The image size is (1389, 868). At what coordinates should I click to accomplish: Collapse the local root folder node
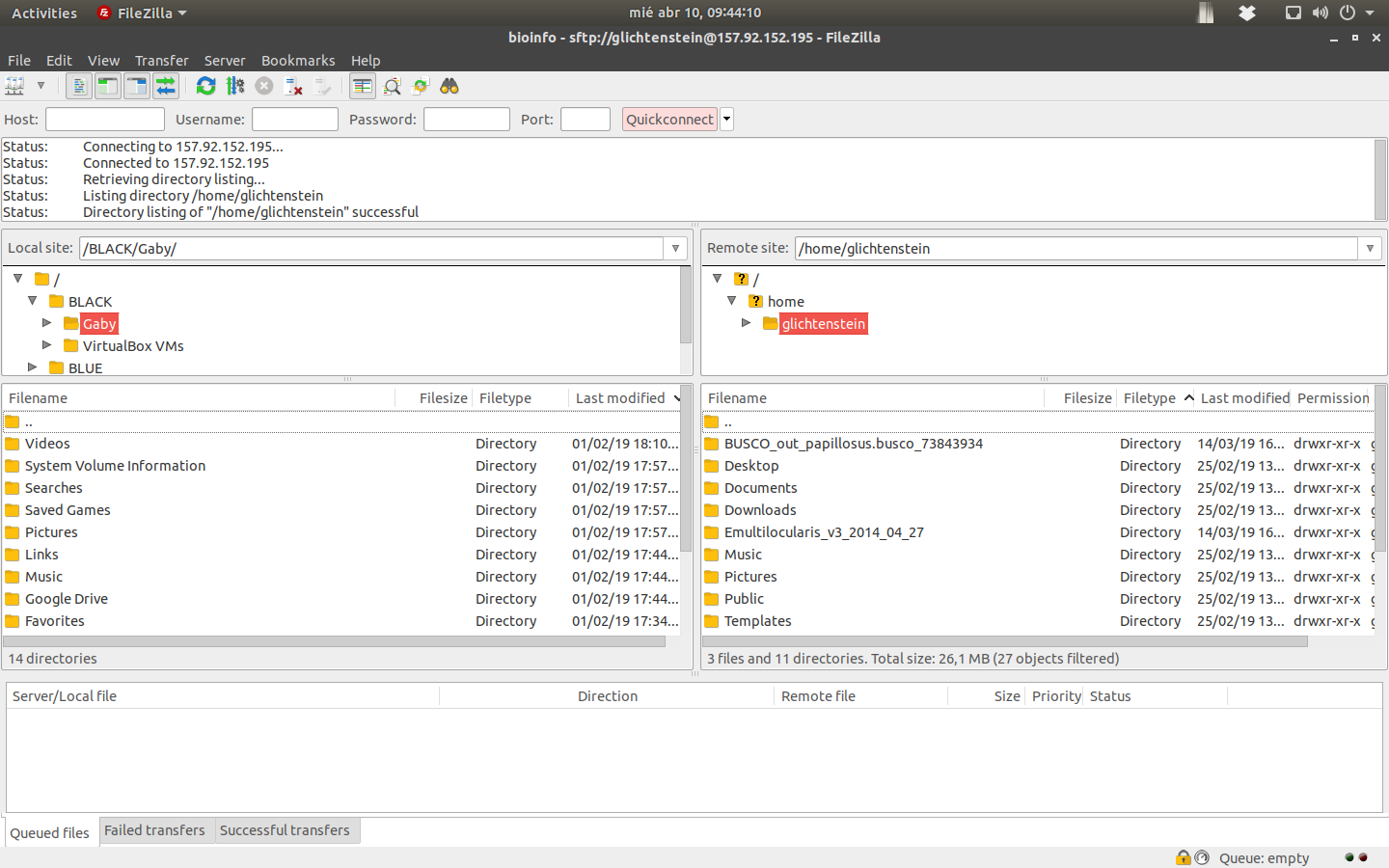click(17, 279)
